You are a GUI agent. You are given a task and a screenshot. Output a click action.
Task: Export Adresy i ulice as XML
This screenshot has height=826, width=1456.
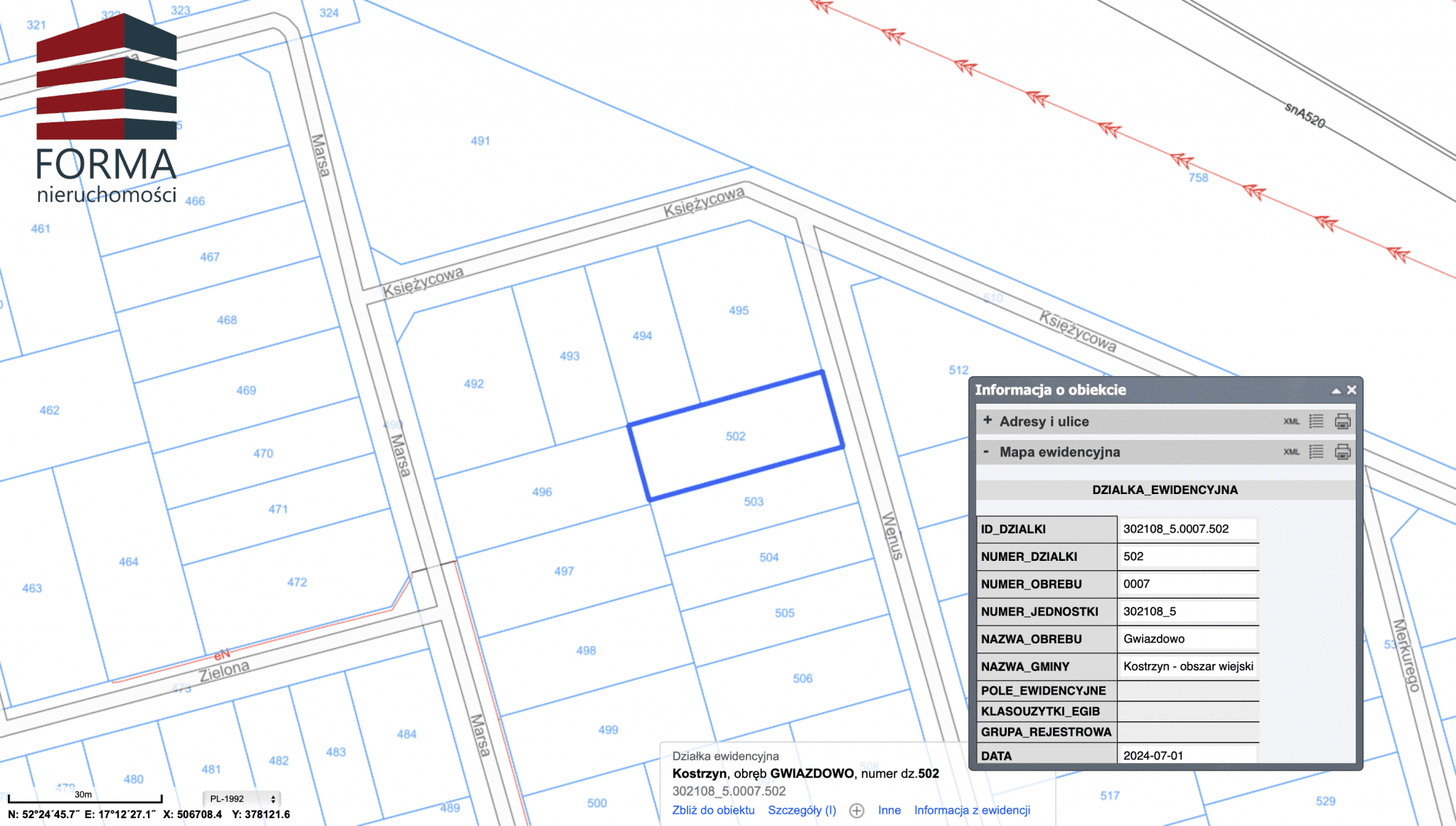(1291, 422)
